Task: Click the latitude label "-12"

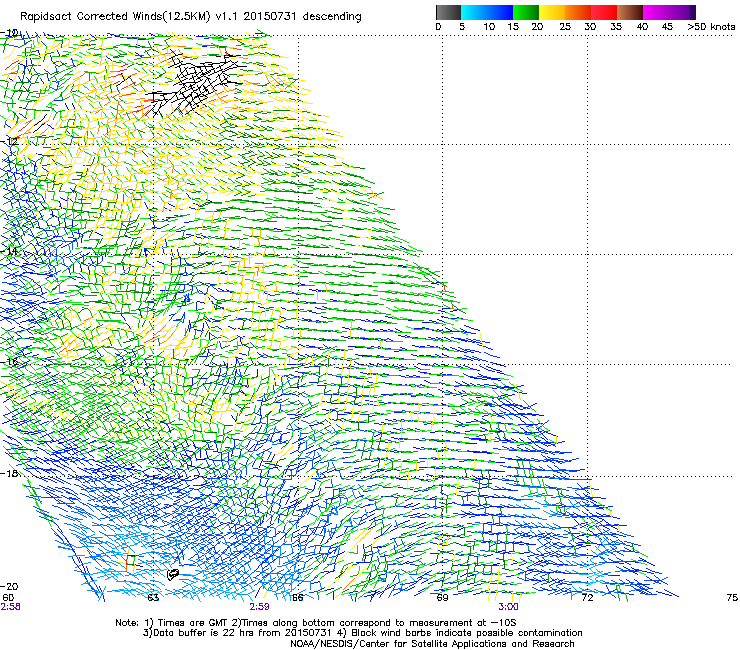Action: [x=10, y=141]
